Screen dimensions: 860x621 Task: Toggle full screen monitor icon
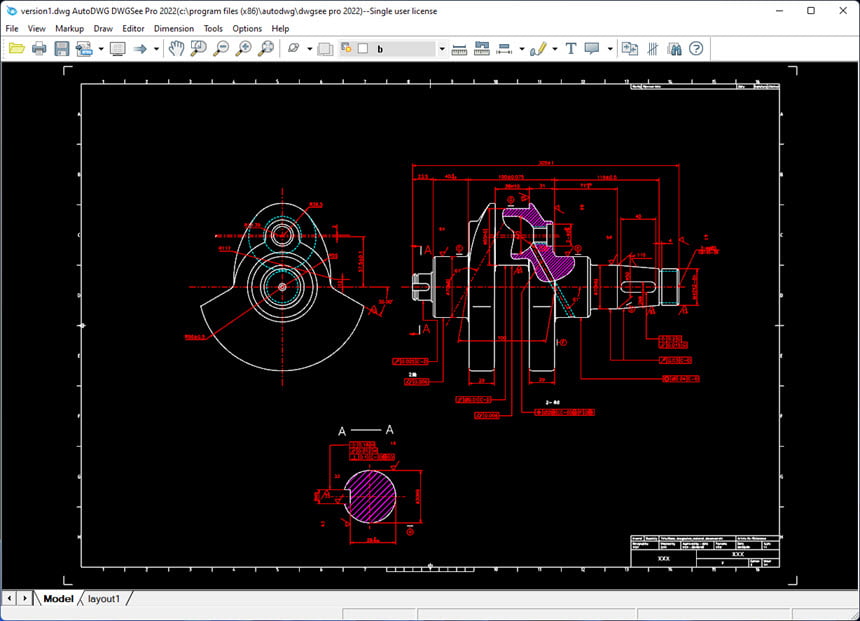point(117,49)
